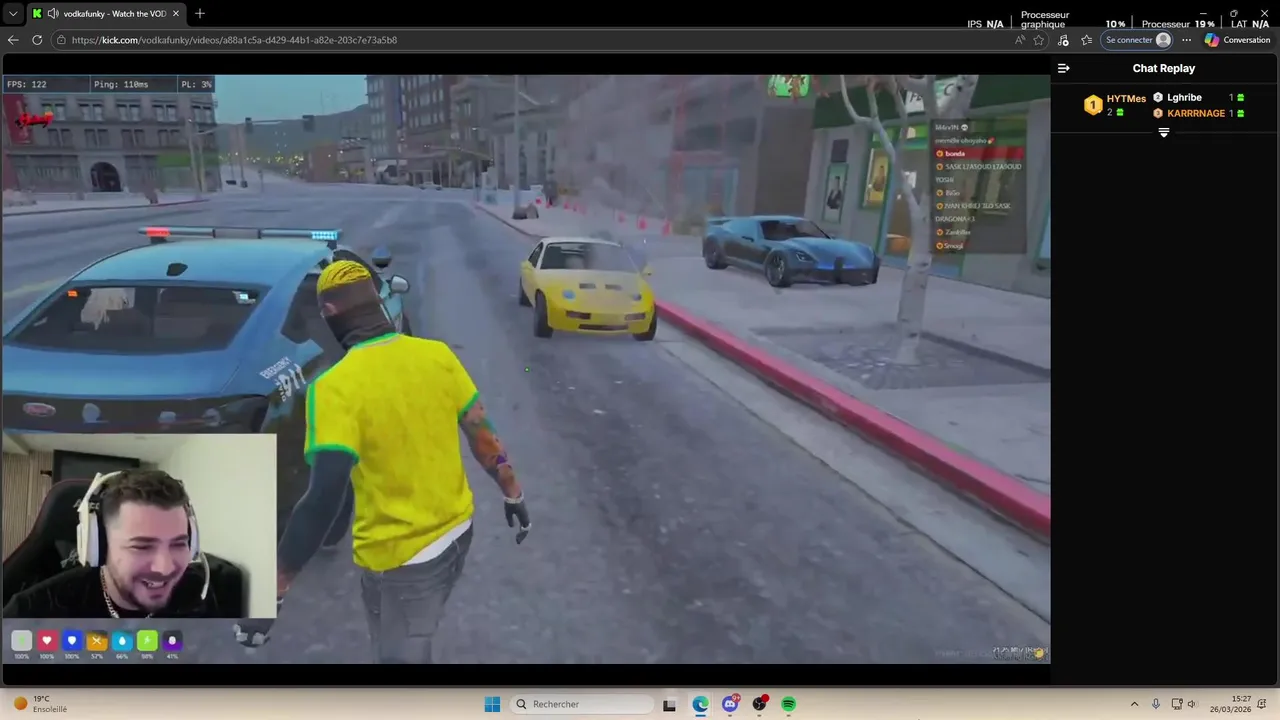Image resolution: width=1280 pixels, height=720 pixels.
Task: Open Task View on taskbar
Action: [670, 704]
